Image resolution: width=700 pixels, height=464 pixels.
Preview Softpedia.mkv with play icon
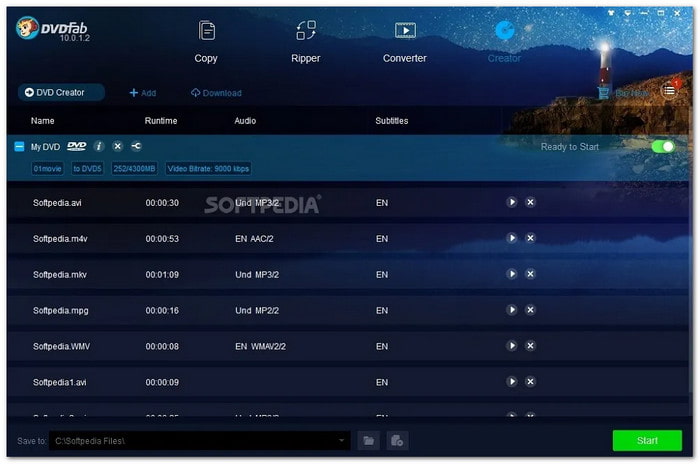(x=512, y=274)
